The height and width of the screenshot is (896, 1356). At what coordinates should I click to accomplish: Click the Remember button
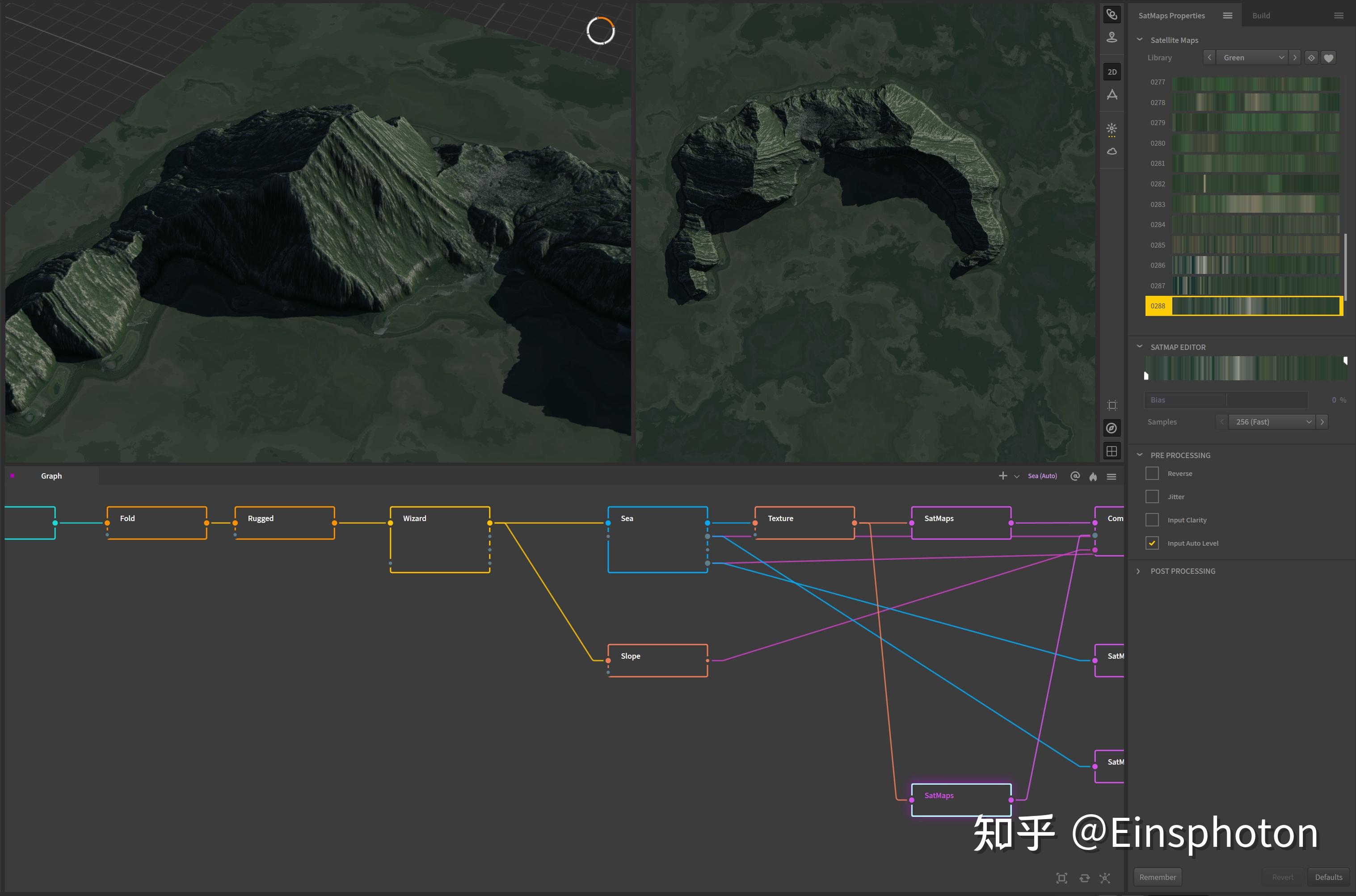1157,877
